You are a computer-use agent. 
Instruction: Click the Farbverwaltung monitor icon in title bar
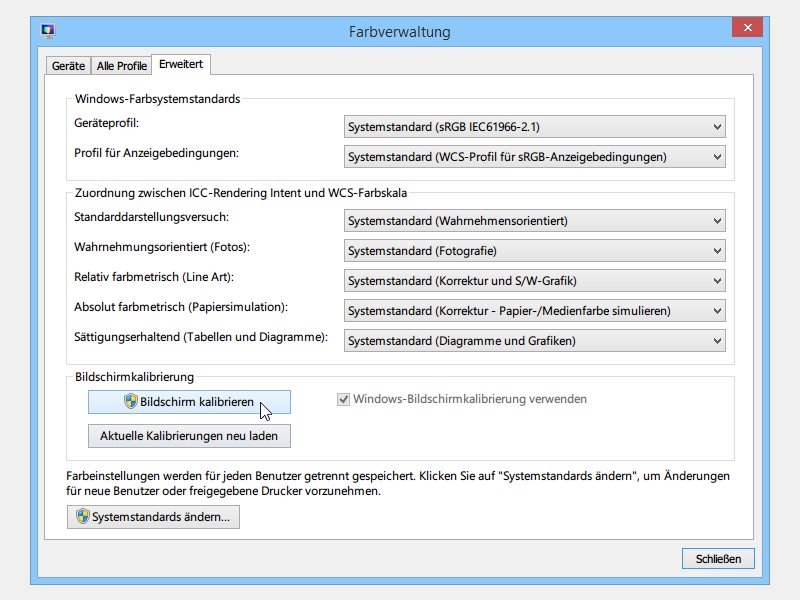click(x=48, y=31)
